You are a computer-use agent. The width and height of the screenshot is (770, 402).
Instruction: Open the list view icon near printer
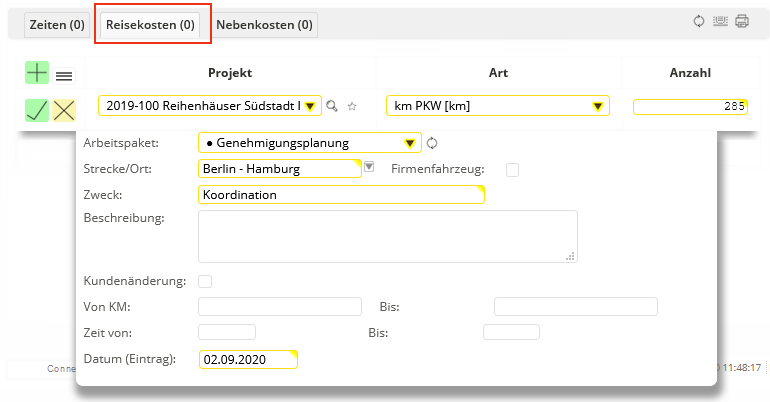coord(720,21)
